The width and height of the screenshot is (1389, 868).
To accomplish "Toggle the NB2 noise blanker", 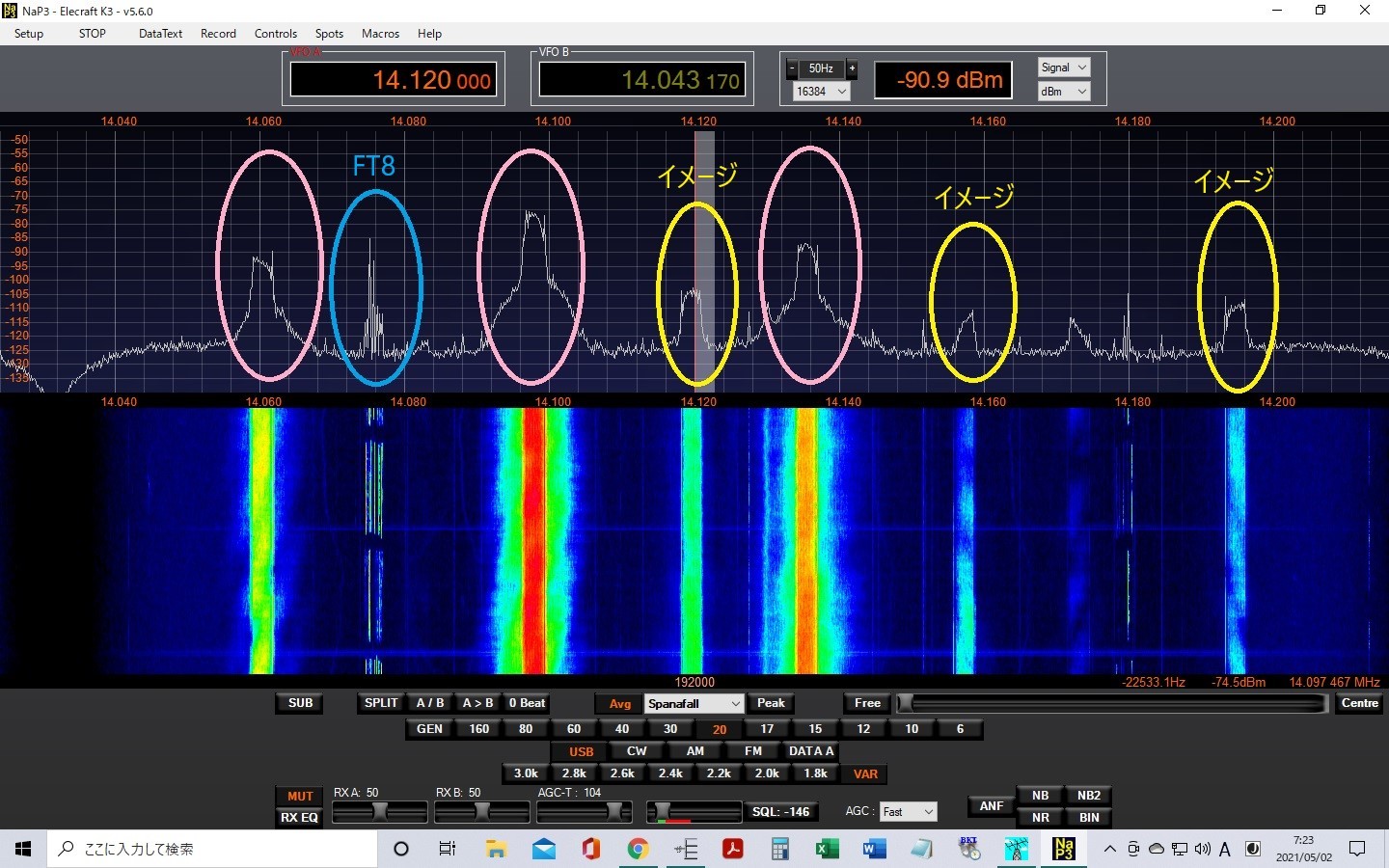I will [x=1089, y=796].
